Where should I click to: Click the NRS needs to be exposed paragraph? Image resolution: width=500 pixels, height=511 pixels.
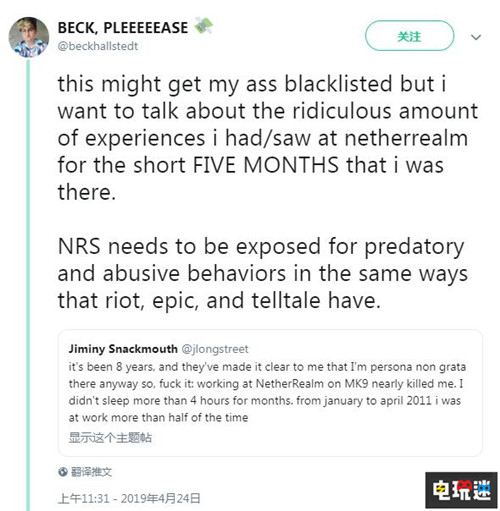pyautogui.click(x=263, y=273)
